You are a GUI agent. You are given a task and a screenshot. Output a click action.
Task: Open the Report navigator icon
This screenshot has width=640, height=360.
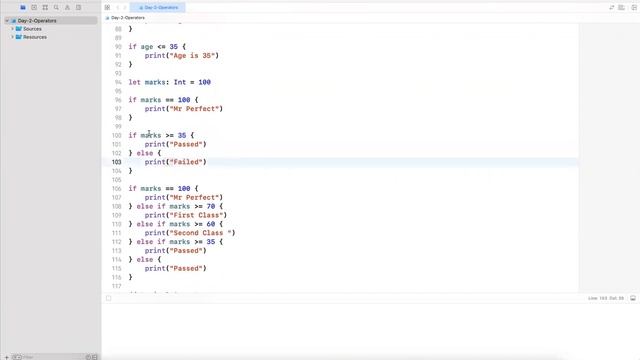tap(78, 7)
